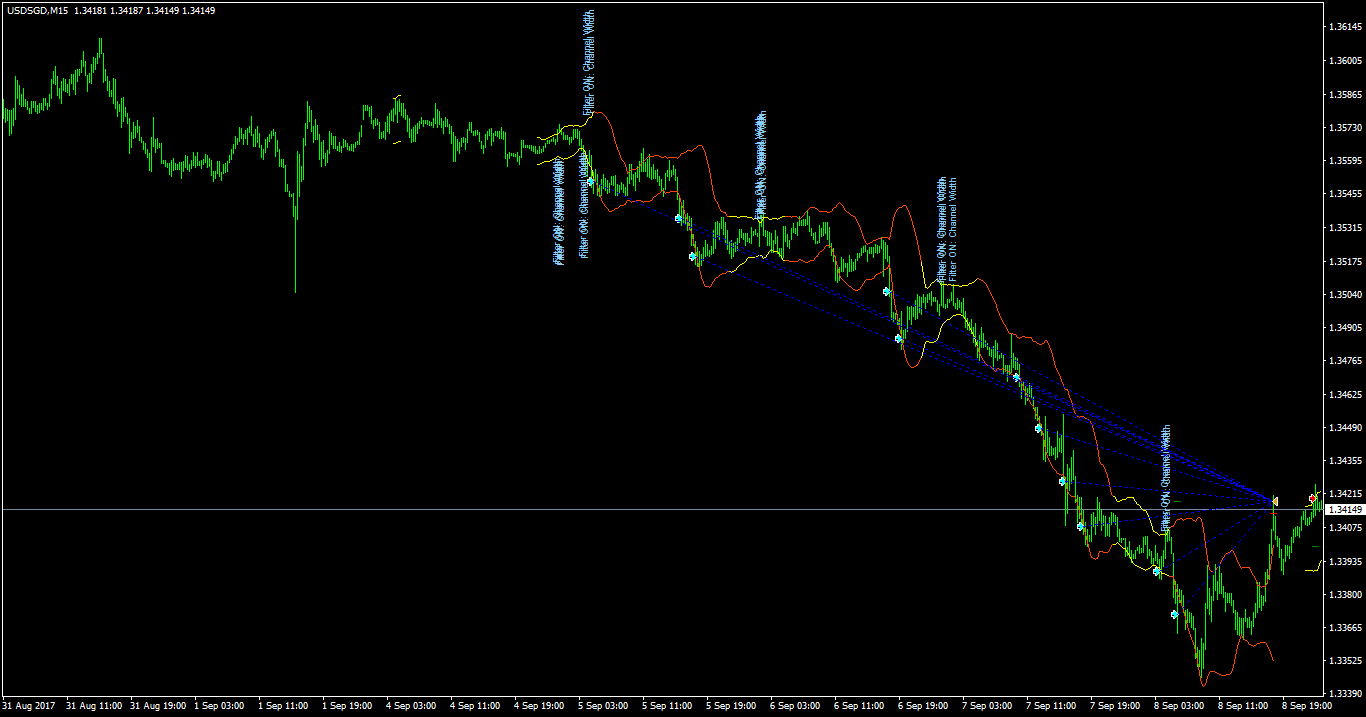Select the 1 Sep 11:00 time axis label
This screenshot has height=717, width=1366.
tap(283, 706)
